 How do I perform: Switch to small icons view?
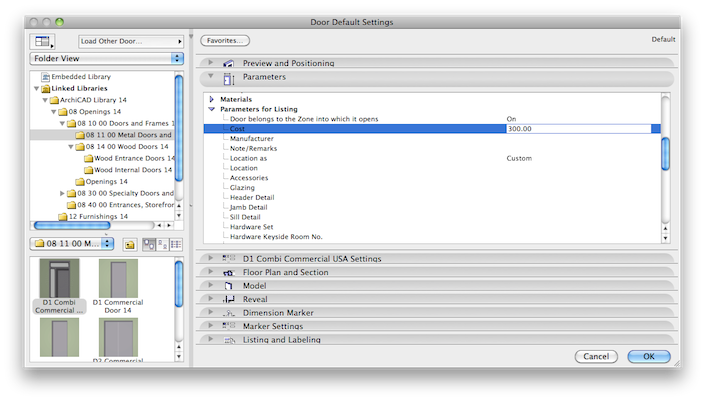pyautogui.click(x=162, y=245)
